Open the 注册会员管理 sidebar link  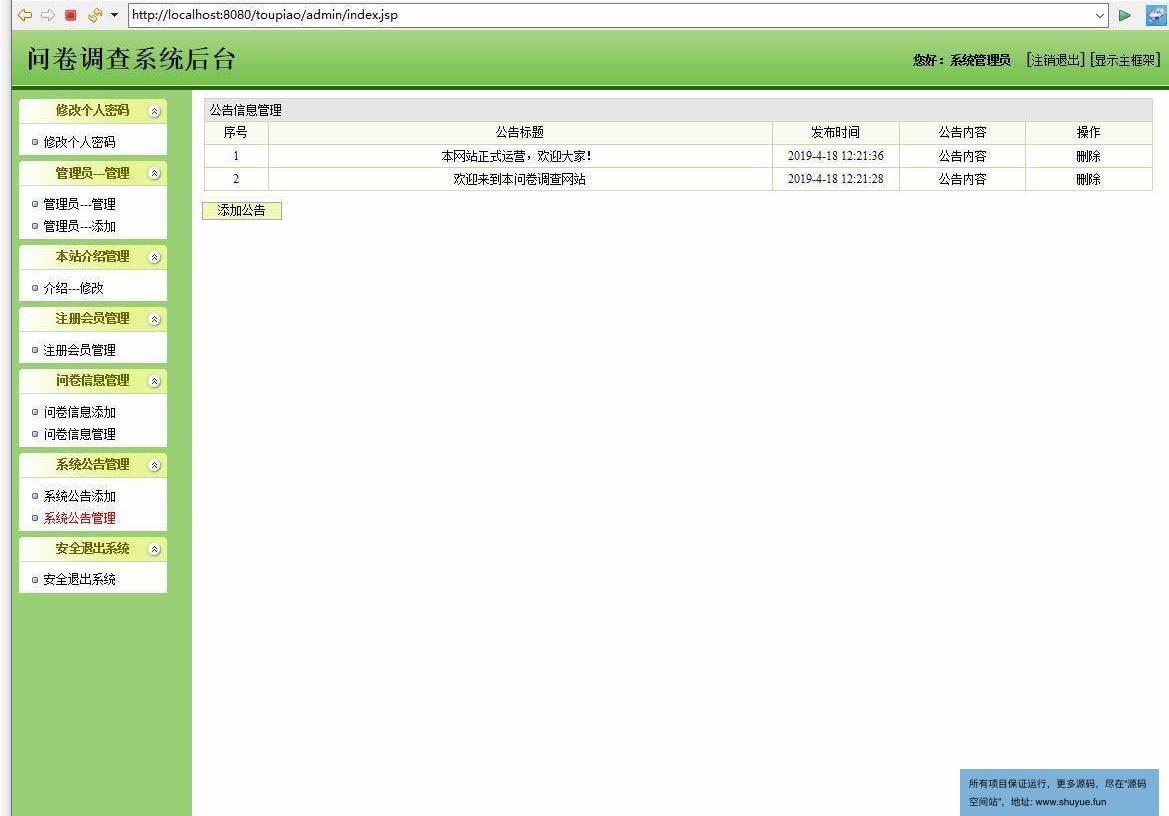tap(79, 350)
